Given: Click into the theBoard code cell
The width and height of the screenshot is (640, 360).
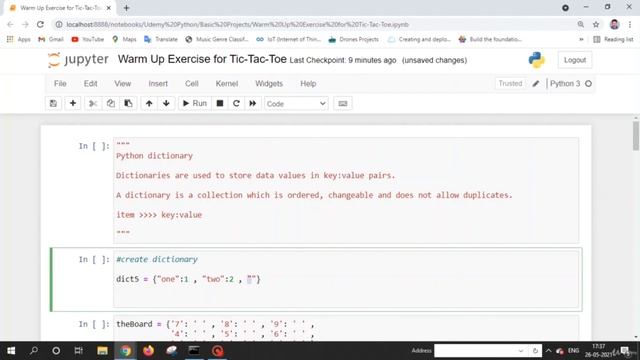Looking at the screenshot, I should (x=346, y=329).
